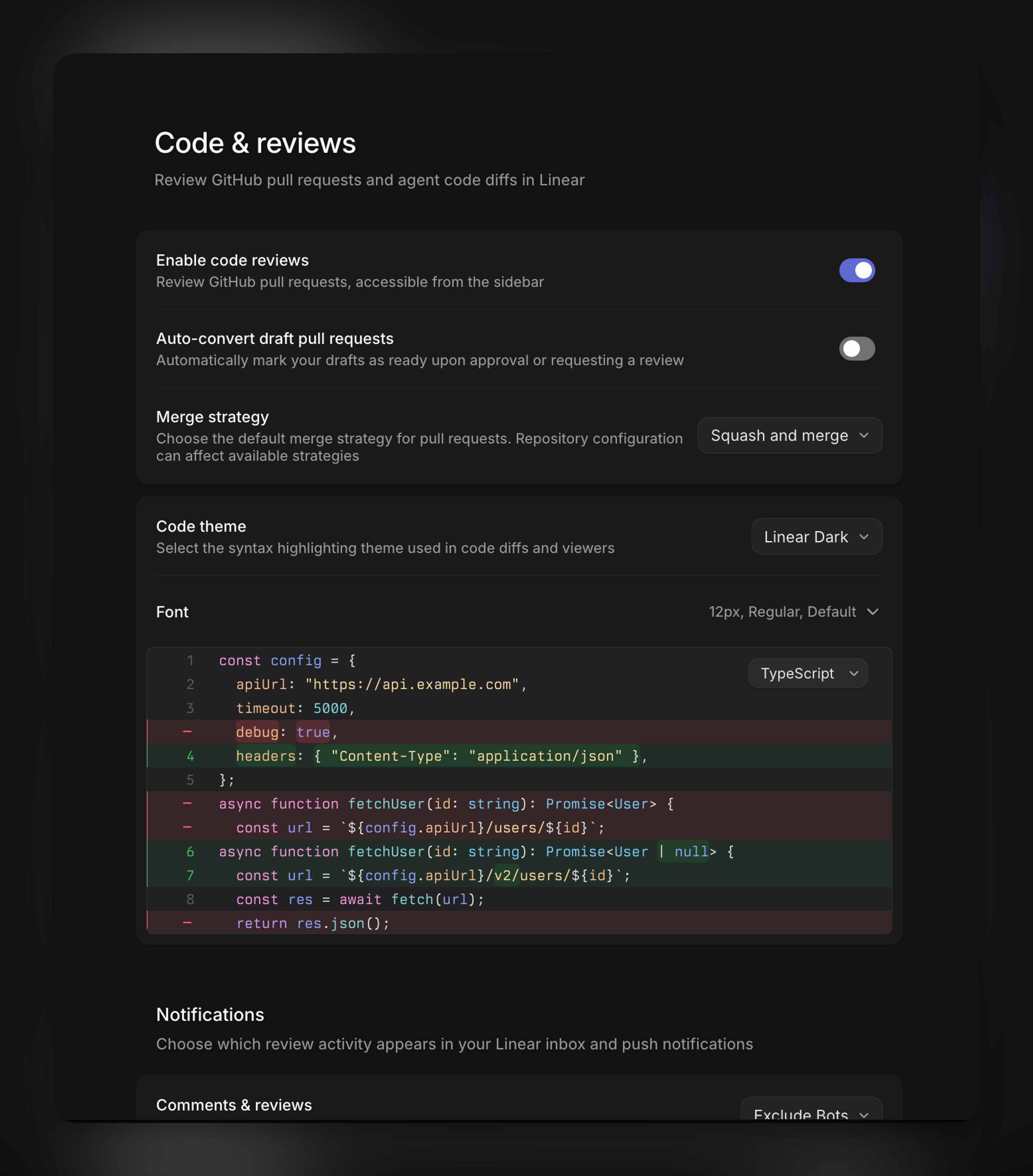The width and height of the screenshot is (1033, 1176).
Task: Click the added headers Content-Type line
Action: coord(519,756)
